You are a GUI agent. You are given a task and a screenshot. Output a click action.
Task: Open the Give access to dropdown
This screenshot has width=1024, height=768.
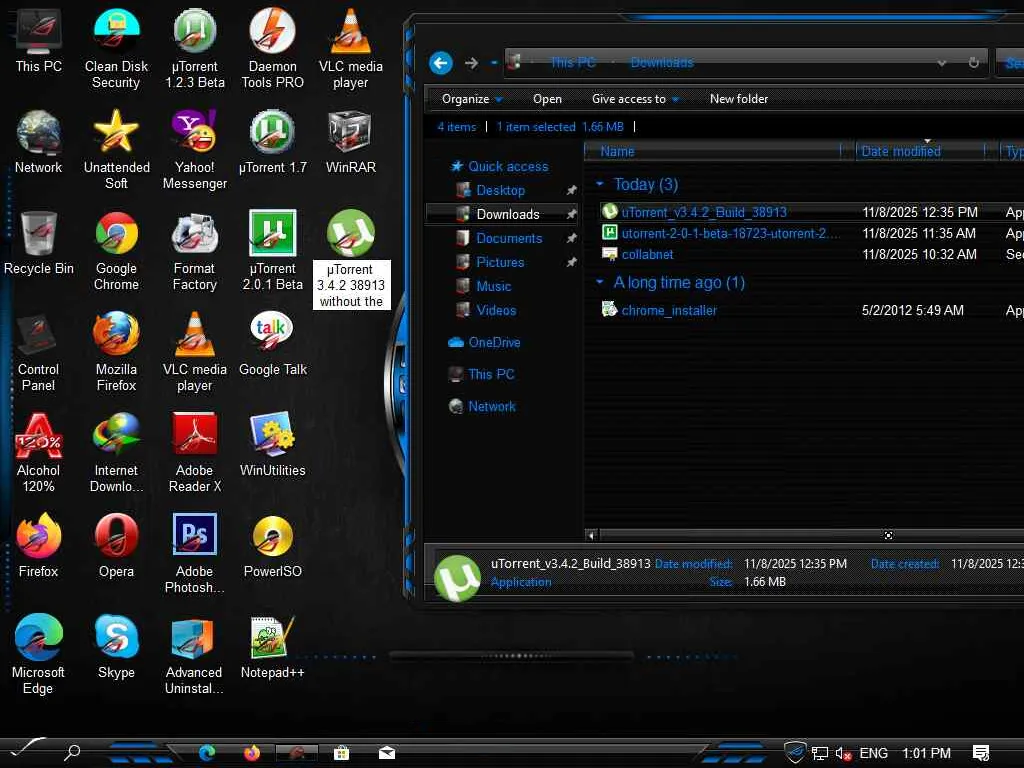635,99
